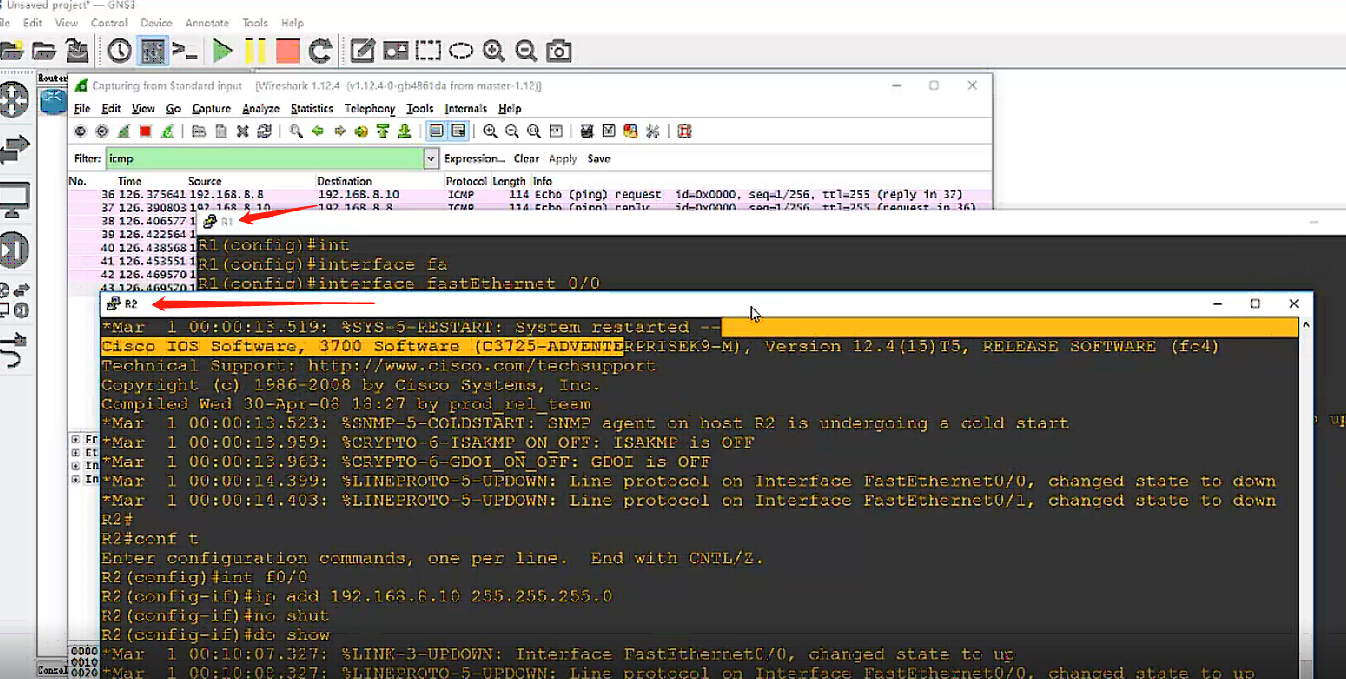The image size is (1346, 679).
Task: Open Wireshark Capture menu
Action: point(211,108)
